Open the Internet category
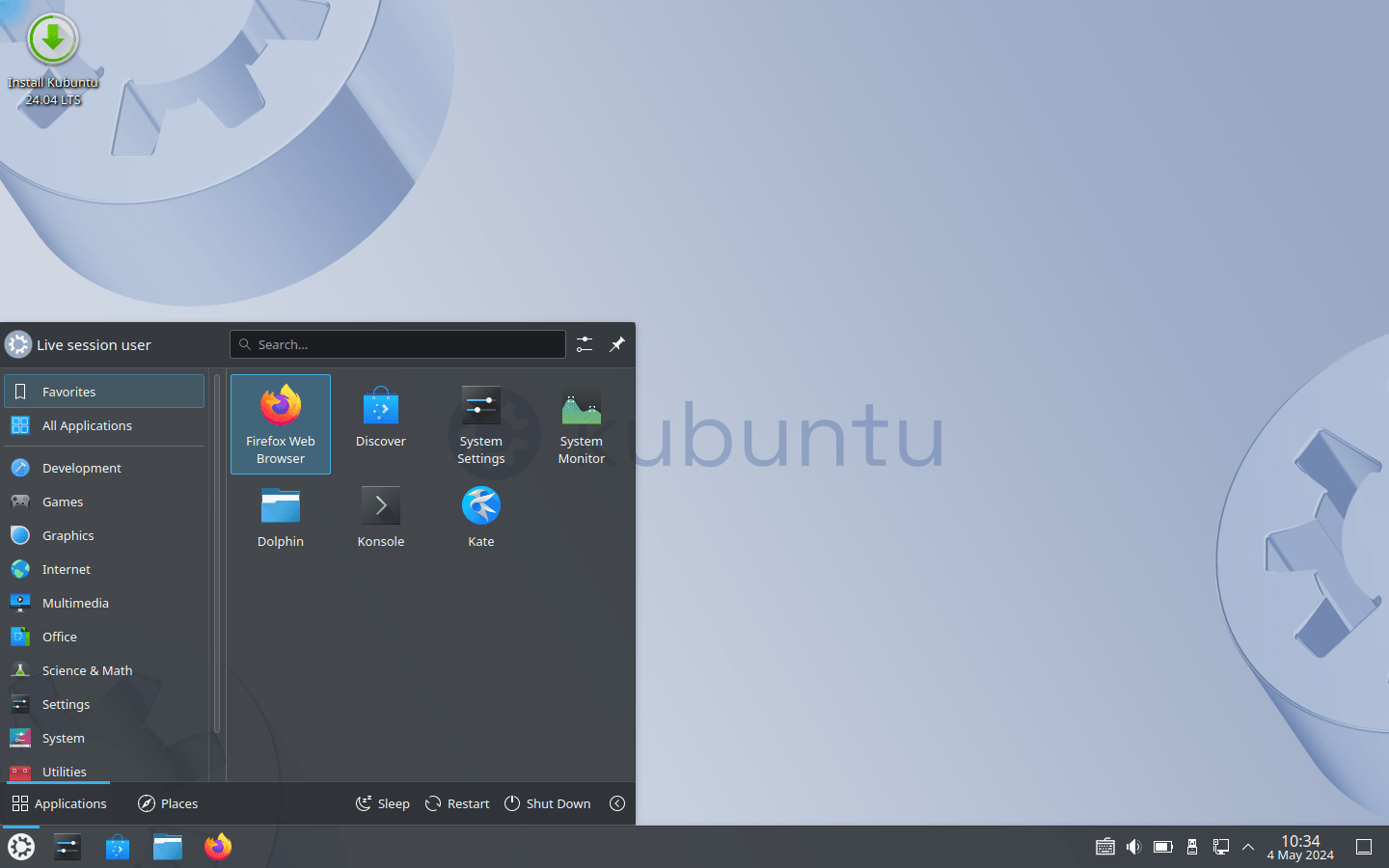Screen dimensions: 1389x868 (104, 569)
